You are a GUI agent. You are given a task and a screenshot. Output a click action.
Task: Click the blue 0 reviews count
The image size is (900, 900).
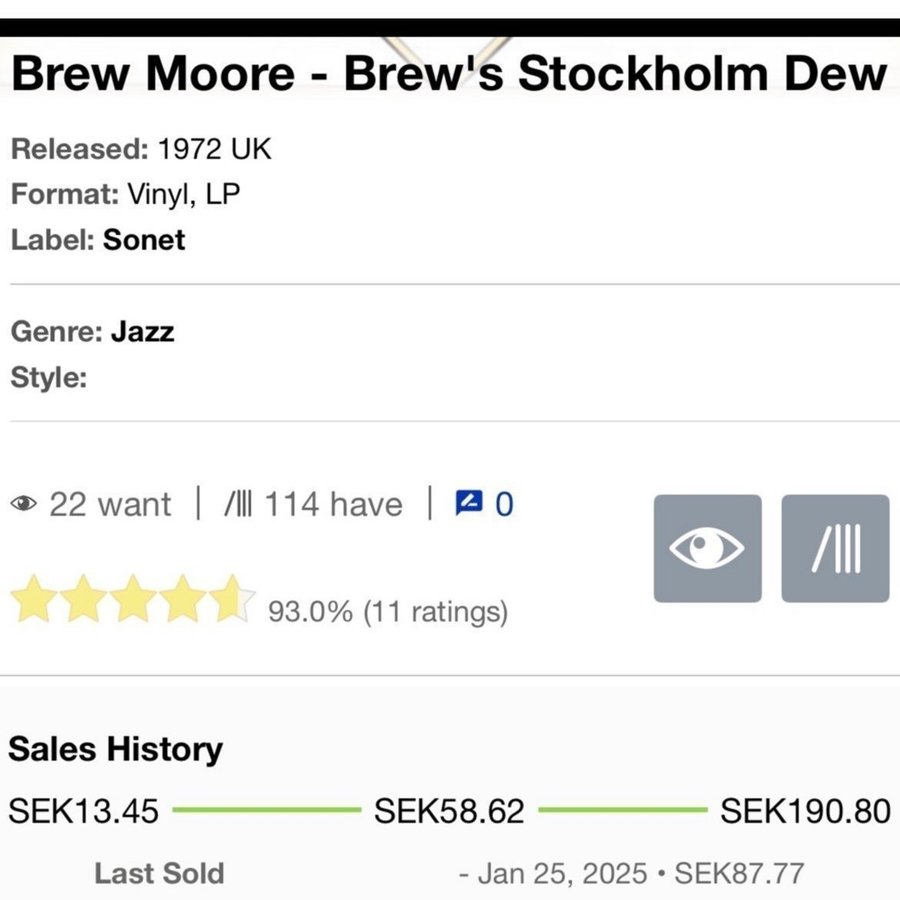click(504, 504)
